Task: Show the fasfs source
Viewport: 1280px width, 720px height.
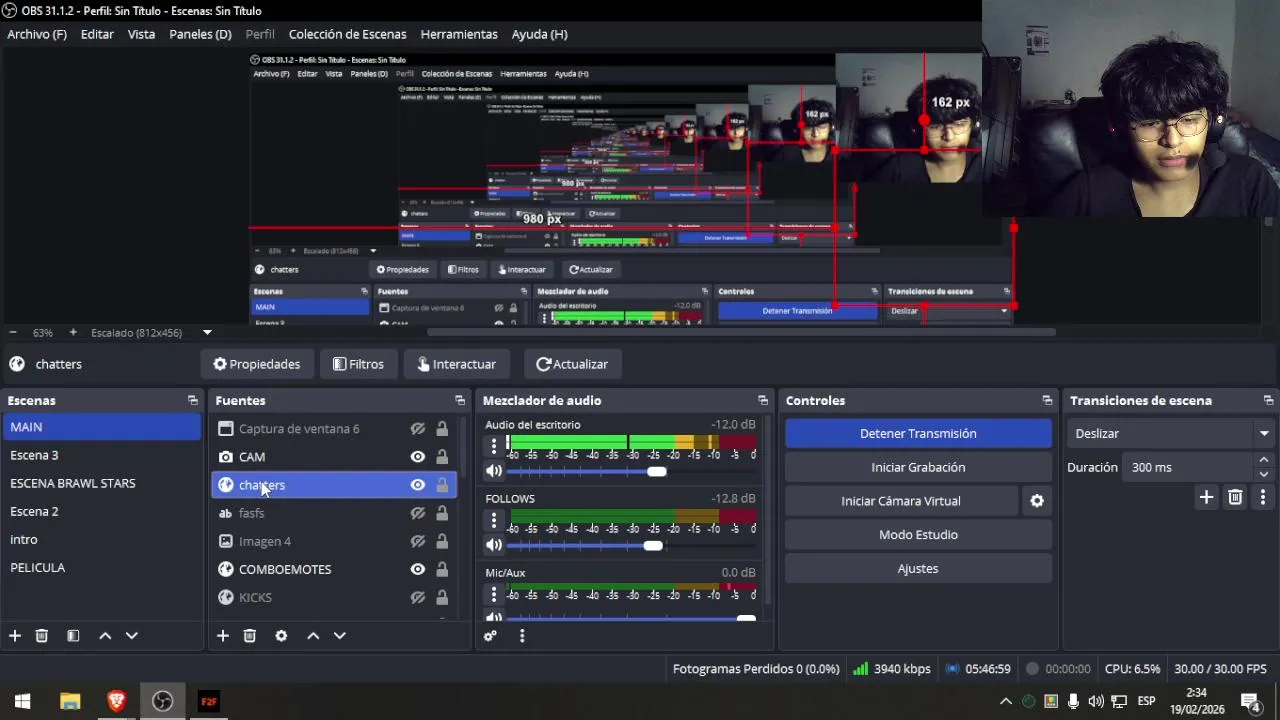Action: [x=418, y=513]
